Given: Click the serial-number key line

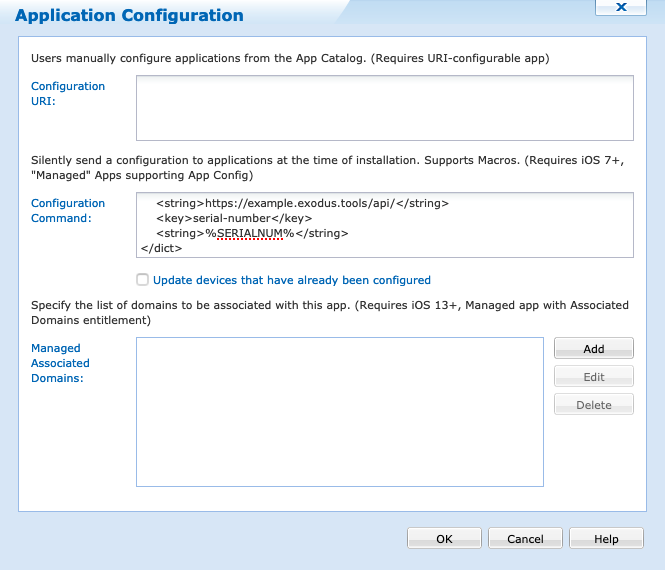Looking at the screenshot, I should pos(234,218).
